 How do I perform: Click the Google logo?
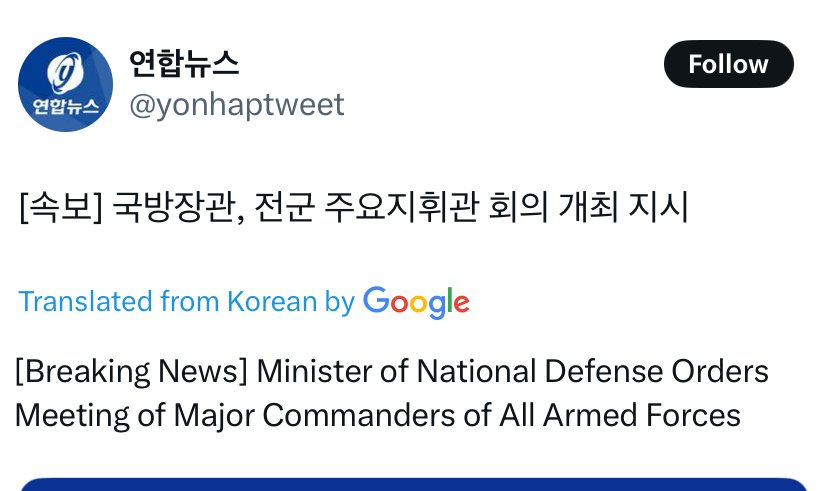[416, 302]
